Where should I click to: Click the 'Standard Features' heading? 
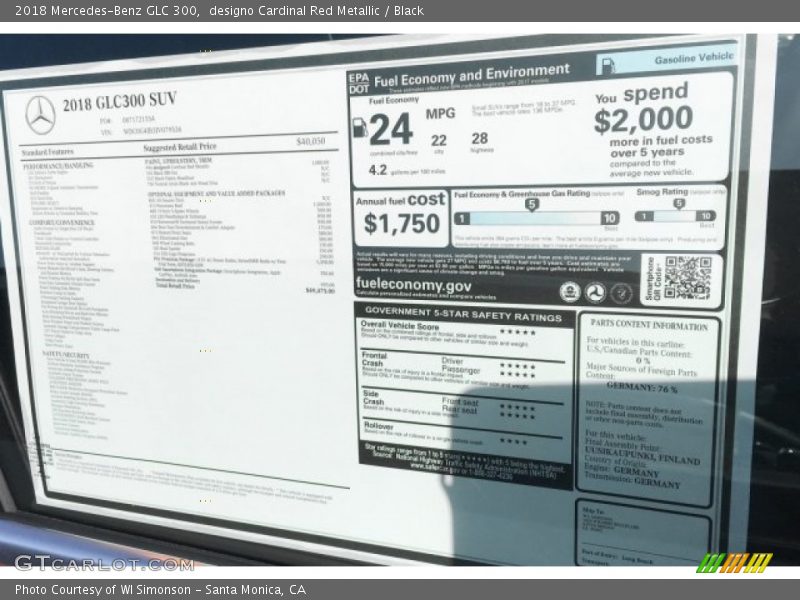coord(47,152)
